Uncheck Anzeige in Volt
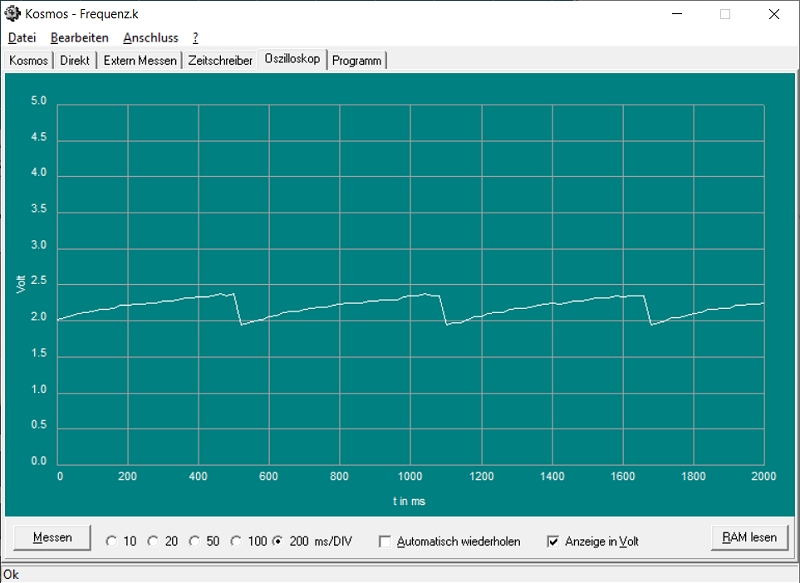Viewport: 800px width, 583px height. 553,542
